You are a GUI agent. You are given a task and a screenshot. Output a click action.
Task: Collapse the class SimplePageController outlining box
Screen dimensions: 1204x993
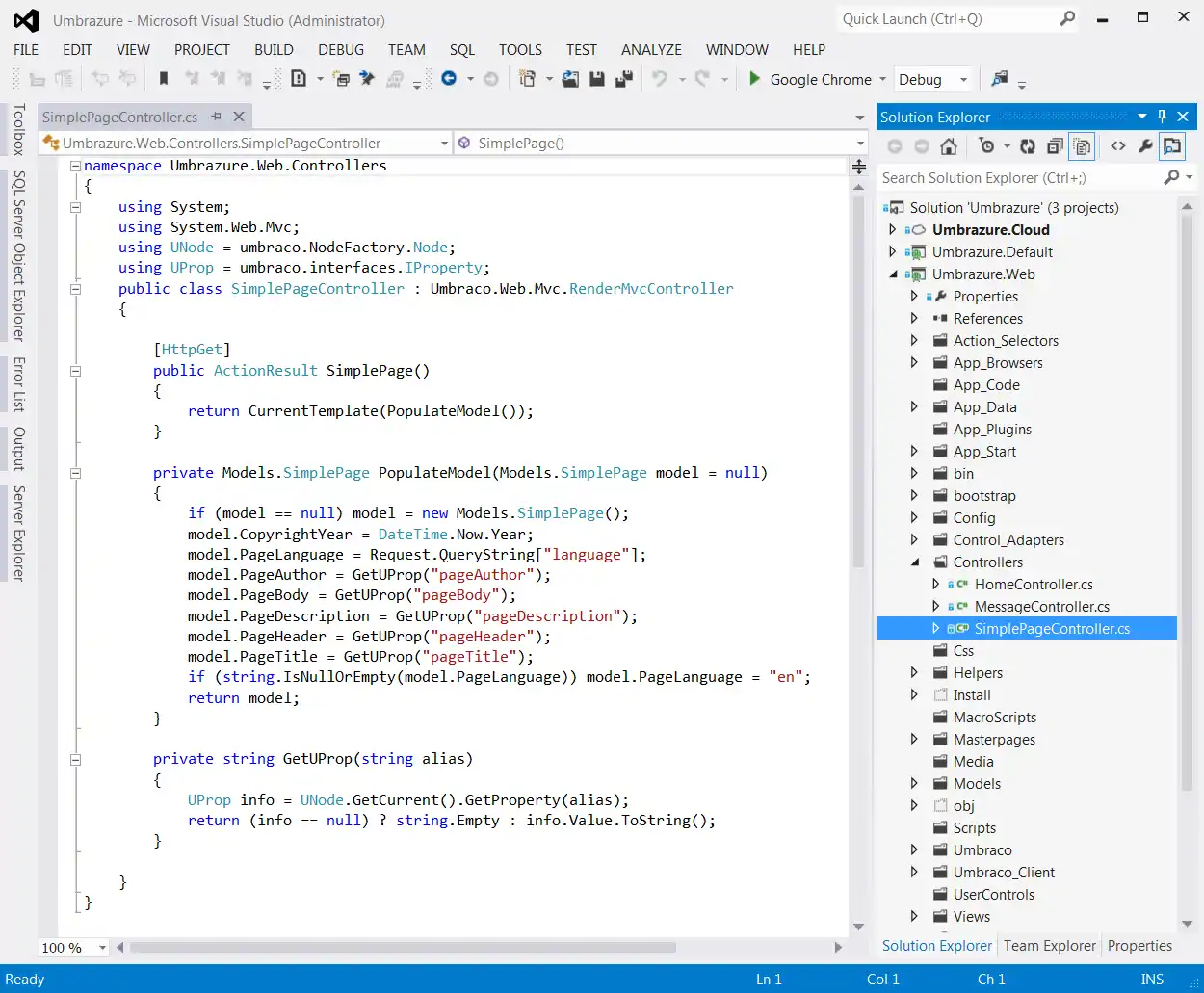[75, 289]
